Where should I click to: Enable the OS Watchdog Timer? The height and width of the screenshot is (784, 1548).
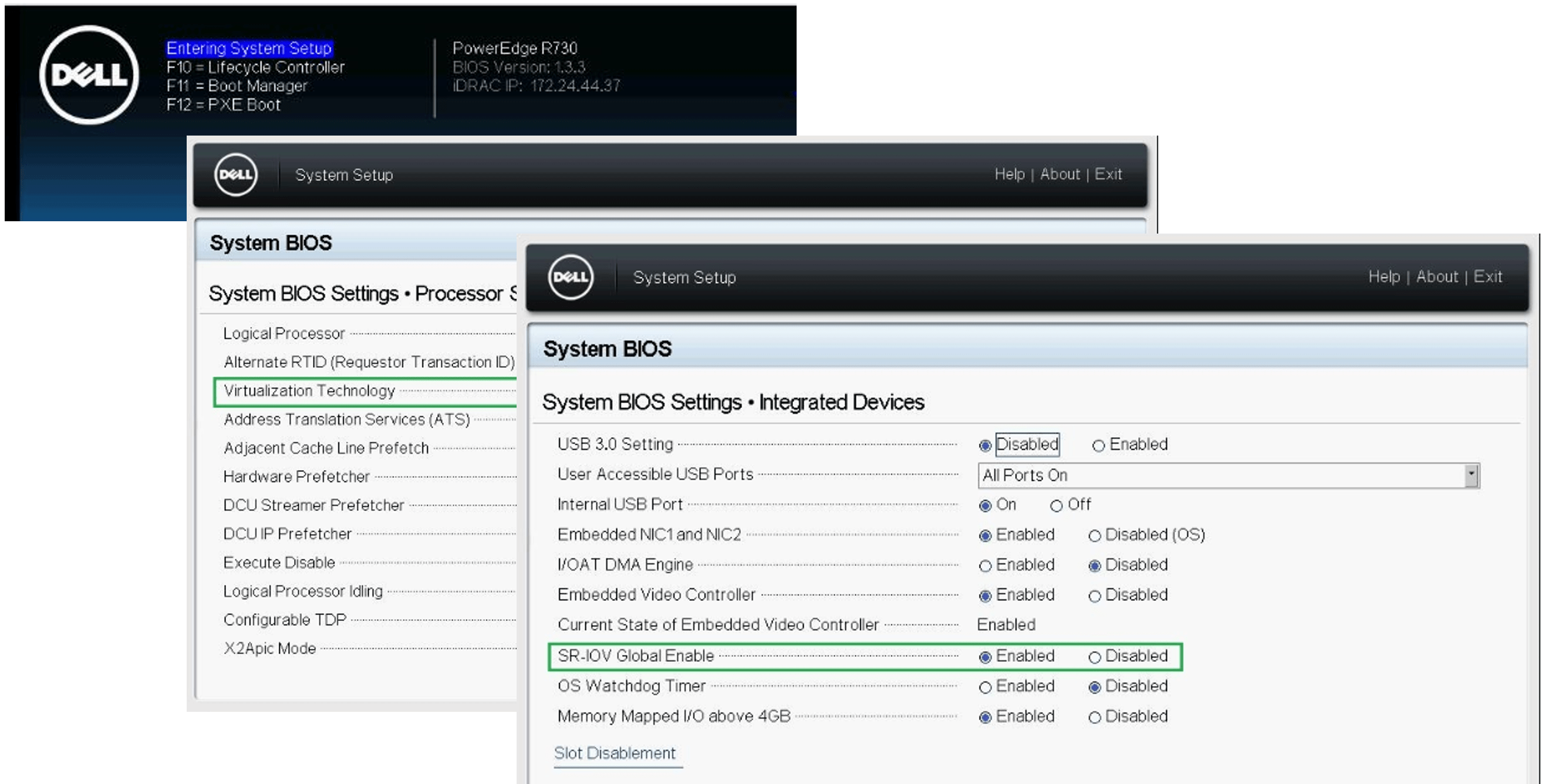pyautogui.click(x=985, y=687)
